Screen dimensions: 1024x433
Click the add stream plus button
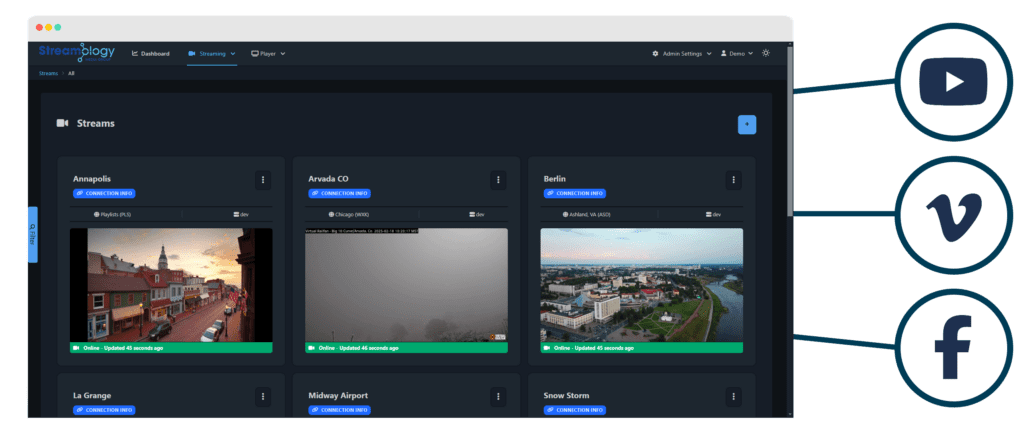[747, 124]
